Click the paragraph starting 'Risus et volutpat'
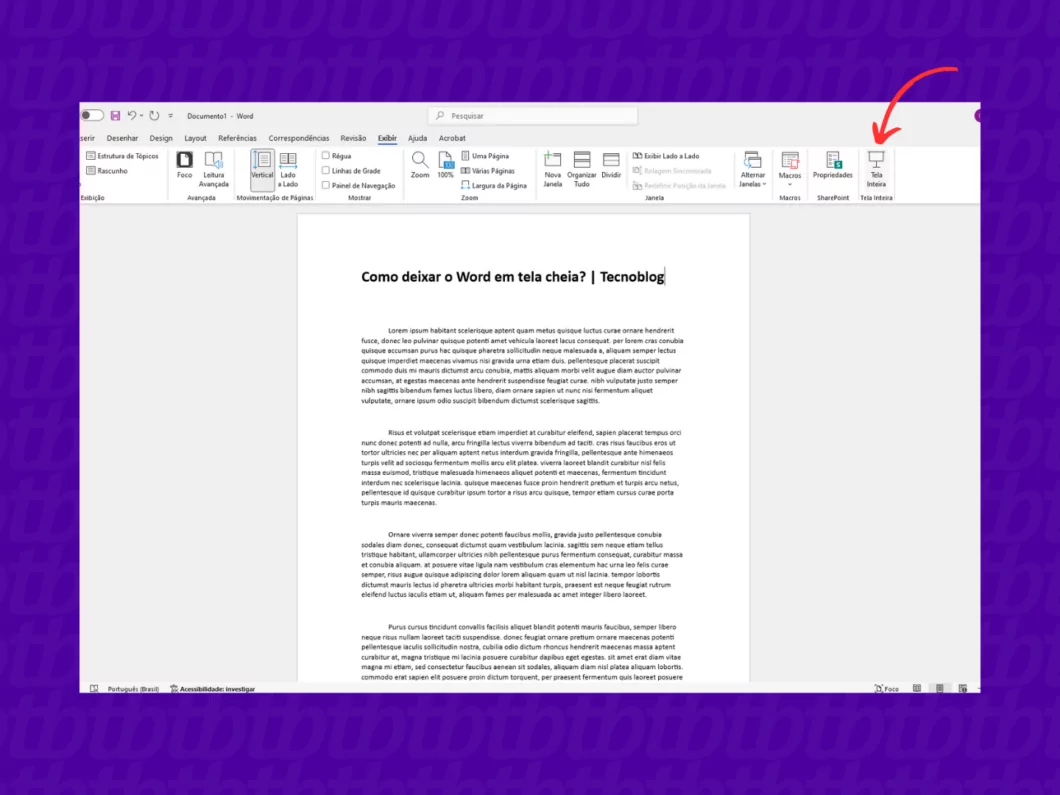This screenshot has width=1060, height=795. [x=522, y=468]
